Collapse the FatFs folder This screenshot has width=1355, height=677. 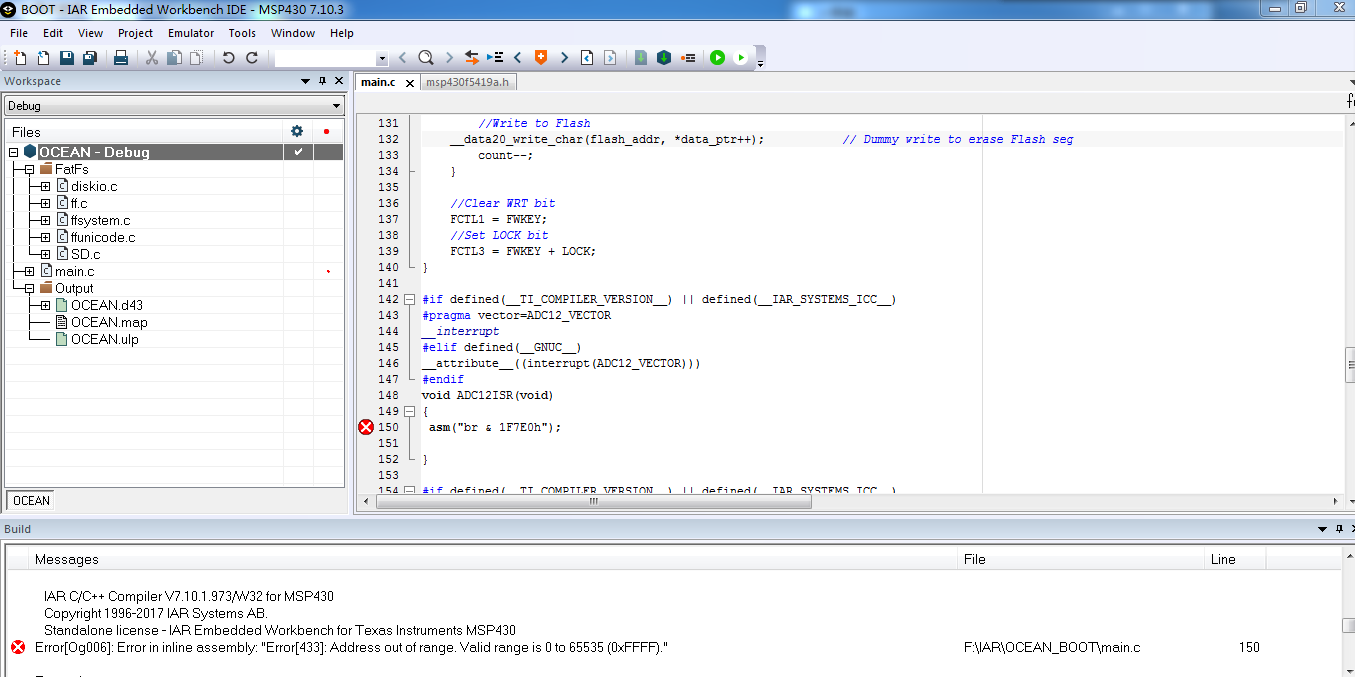(29, 169)
